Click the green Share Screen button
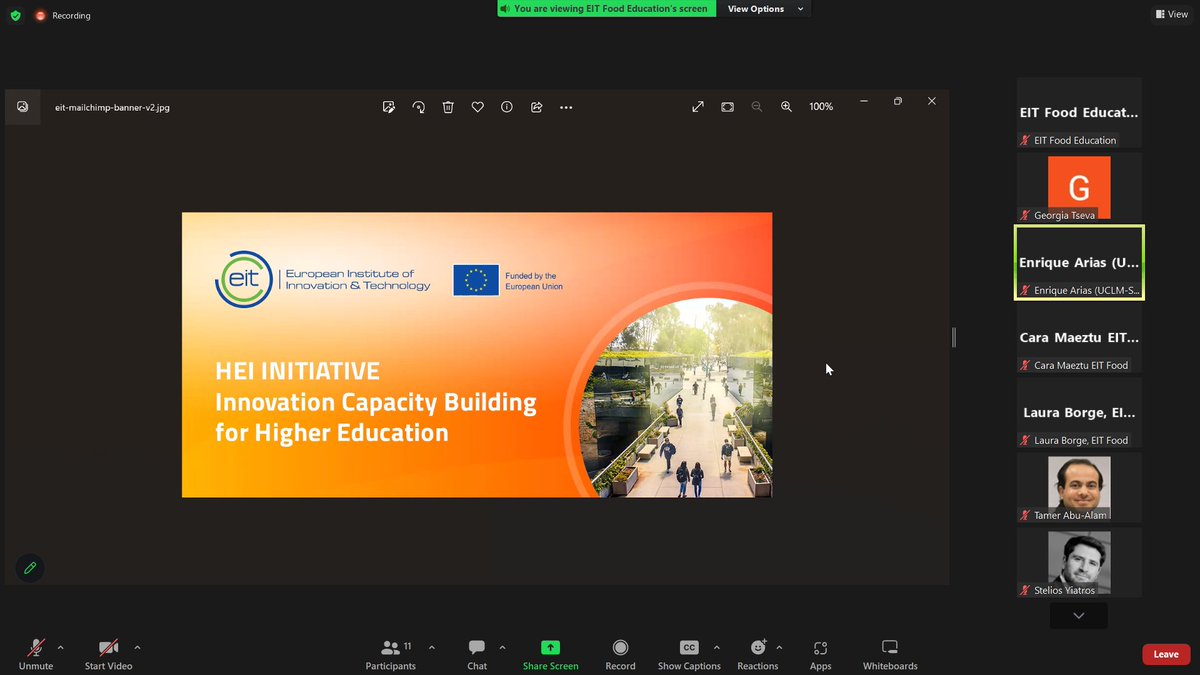 [x=550, y=654]
